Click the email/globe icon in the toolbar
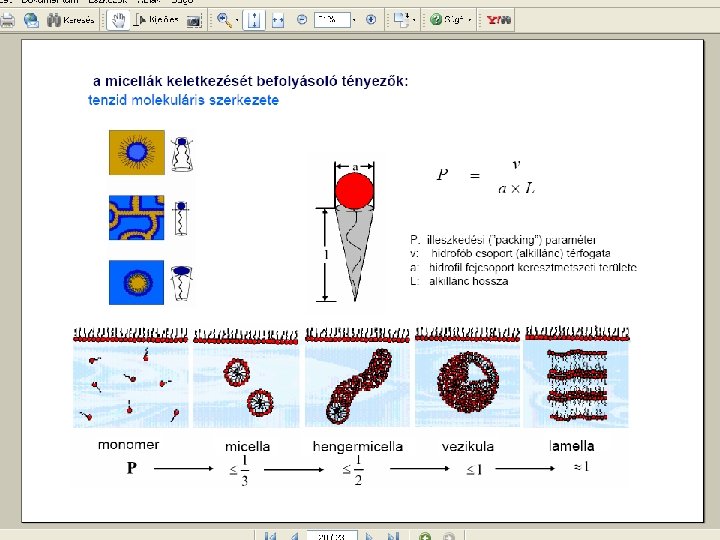This screenshot has width=720, height=540. [31, 20]
